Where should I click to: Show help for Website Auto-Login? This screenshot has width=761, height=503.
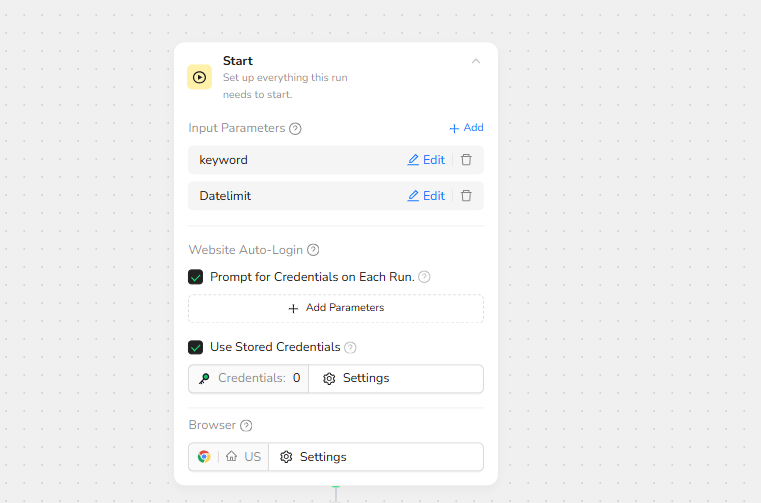[x=313, y=250]
